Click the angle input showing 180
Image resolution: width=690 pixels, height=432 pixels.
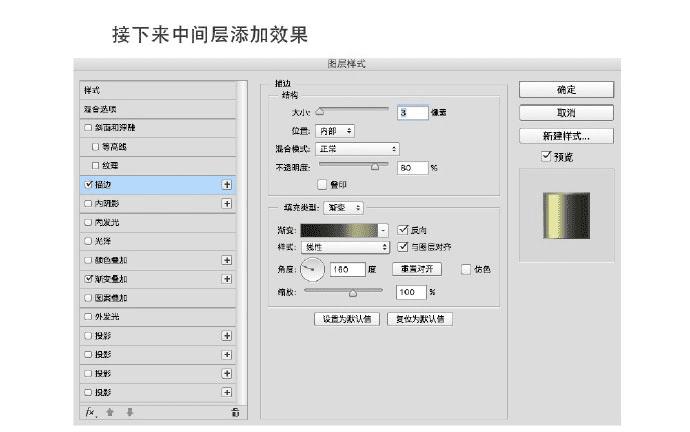click(348, 269)
